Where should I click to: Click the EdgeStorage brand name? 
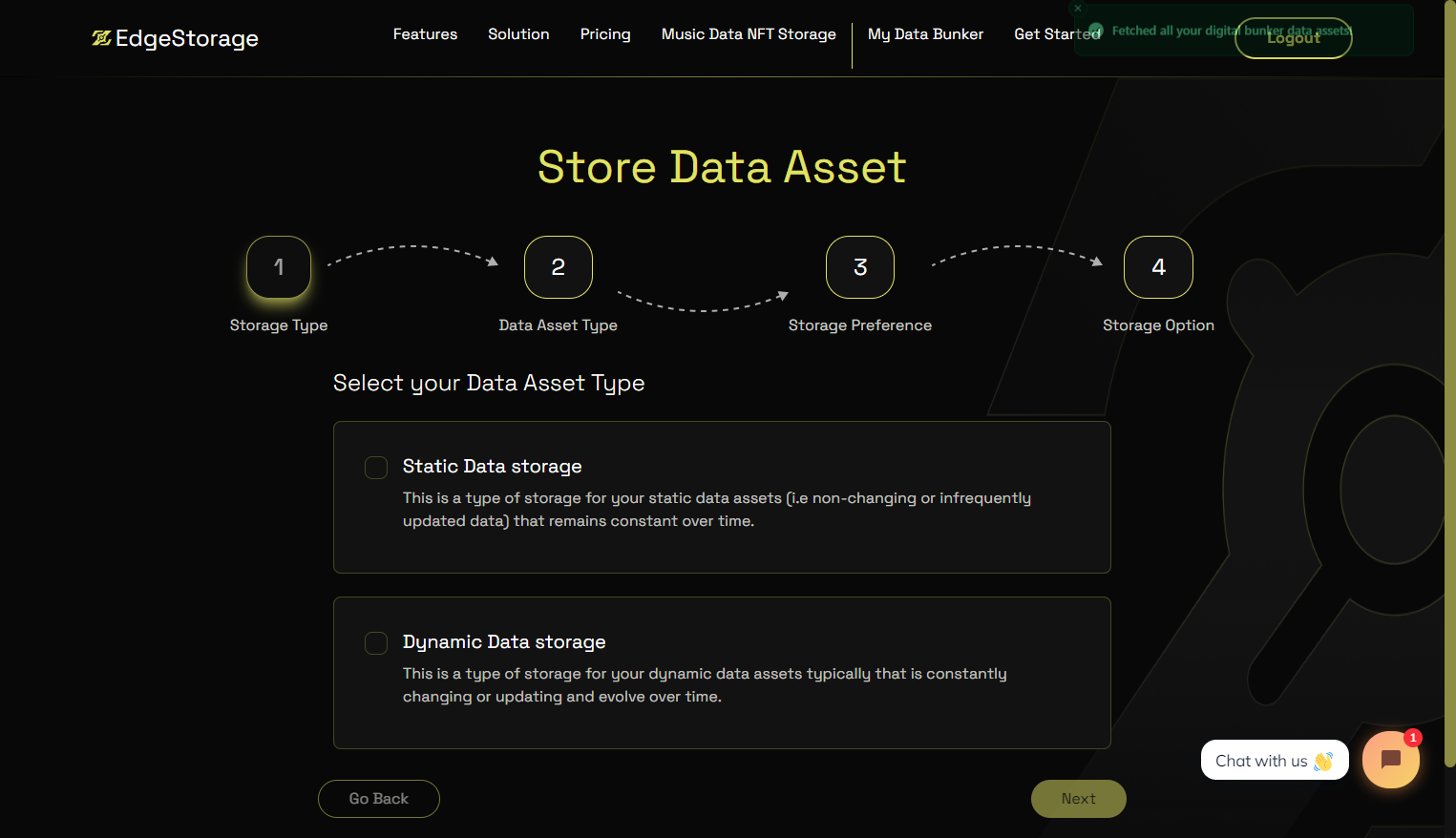pyautogui.click(x=187, y=38)
